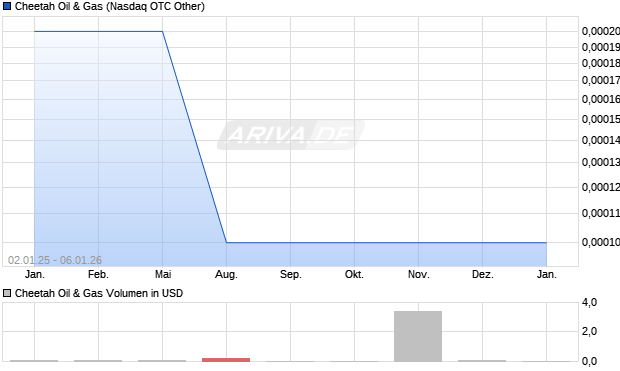The width and height of the screenshot is (620, 371).
Task: Click the tall gray November volume bar
Action: point(418,336)
